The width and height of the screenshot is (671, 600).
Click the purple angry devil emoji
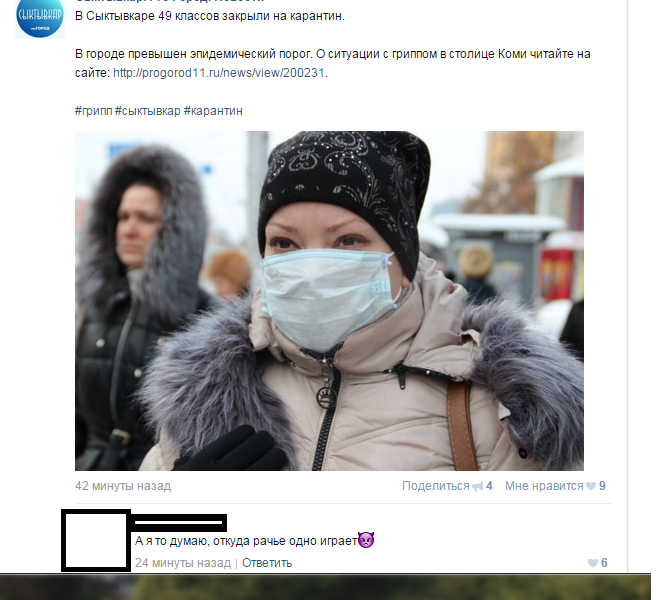point(366,540)
